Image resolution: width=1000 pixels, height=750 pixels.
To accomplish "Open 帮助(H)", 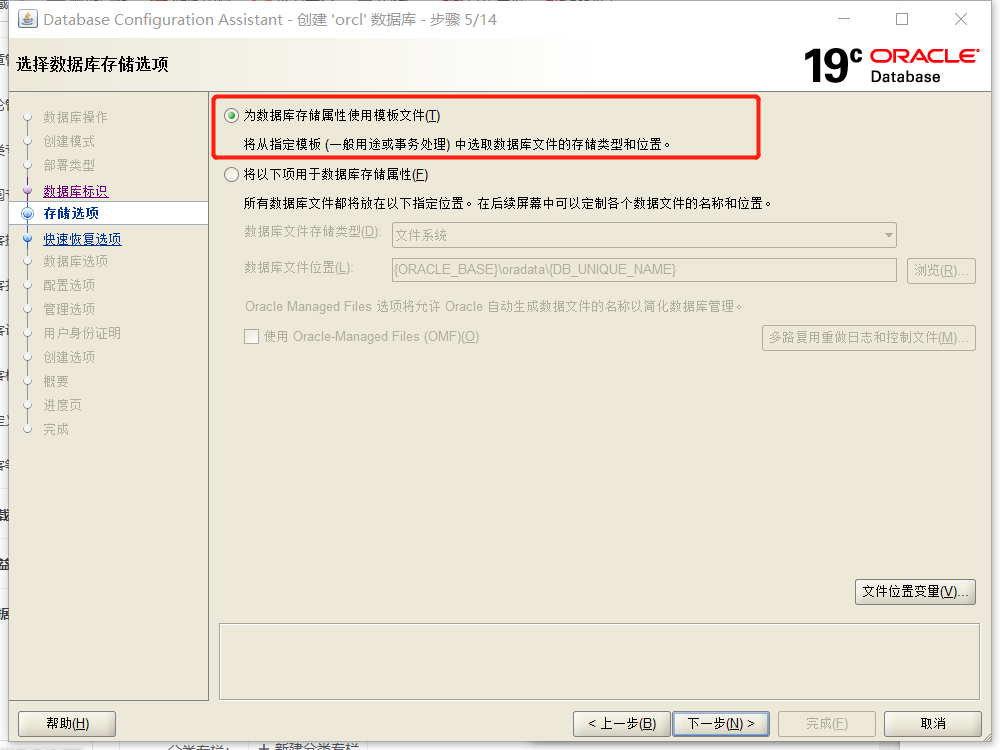I will click(x=66, y=723).
